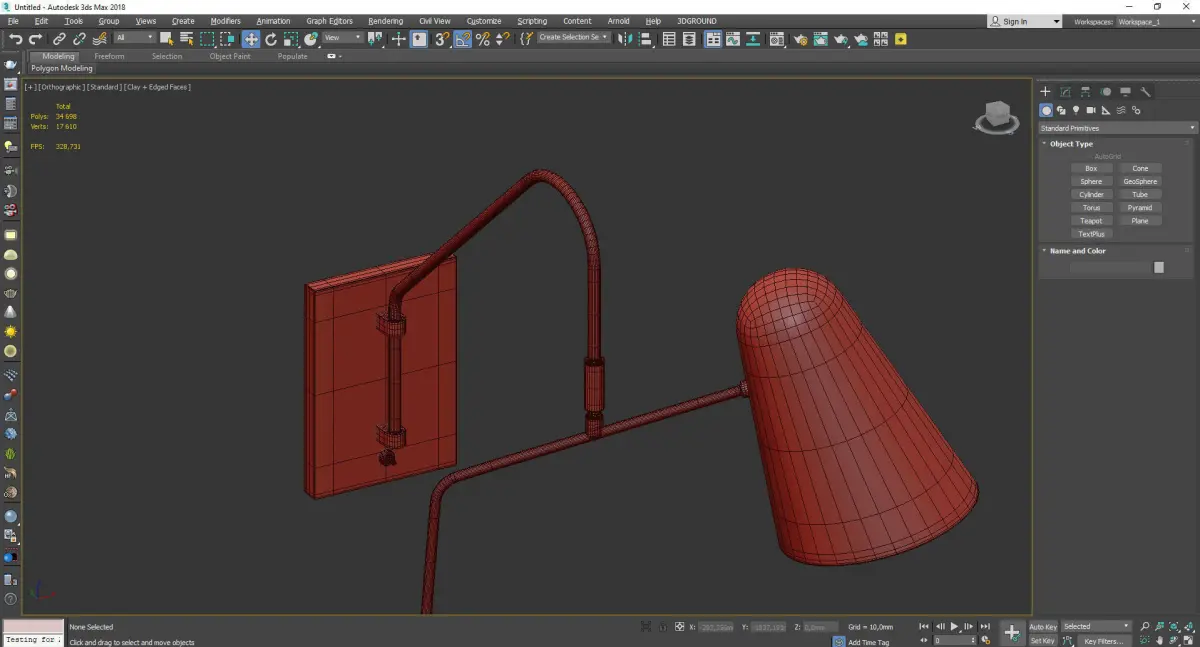Open the reference coordinate View dropdown

click(x=342, y=38)
